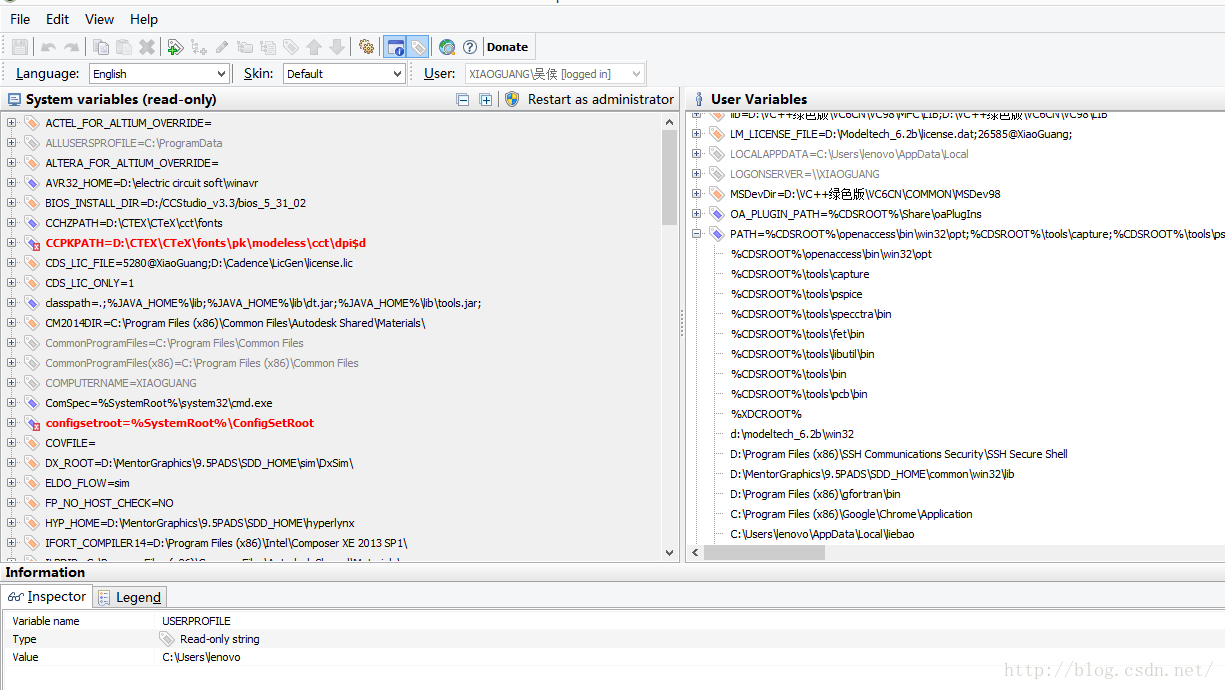
Task: Open the File menu
Action: pyautogui.click(x=20, y=19)
